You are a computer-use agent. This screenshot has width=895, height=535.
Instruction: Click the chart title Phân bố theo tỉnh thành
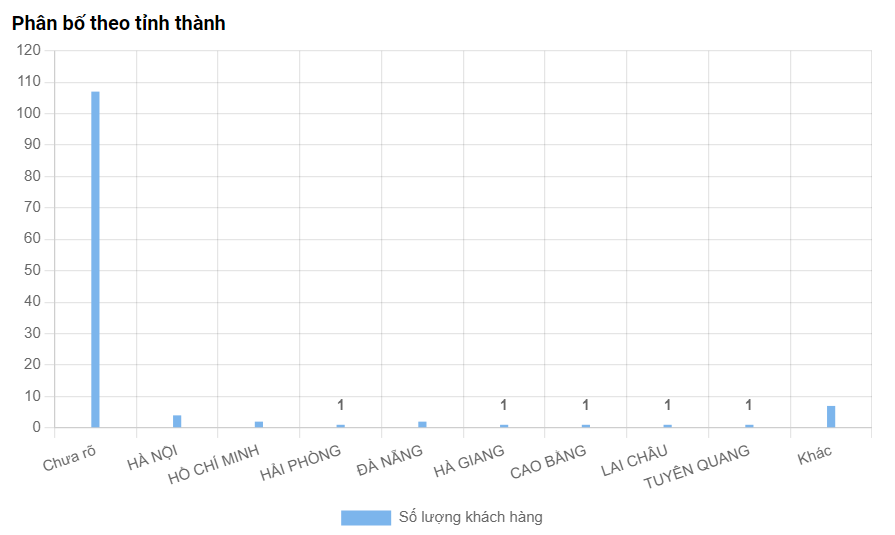[119, 23]
